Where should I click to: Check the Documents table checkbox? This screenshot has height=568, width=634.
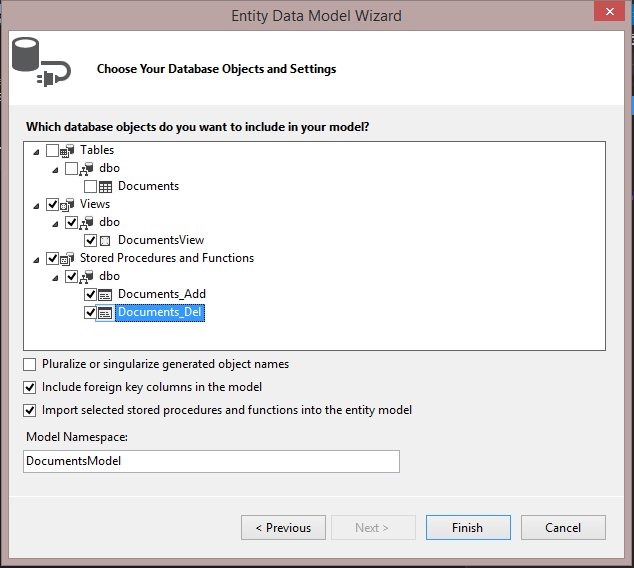tap(90, 186)
